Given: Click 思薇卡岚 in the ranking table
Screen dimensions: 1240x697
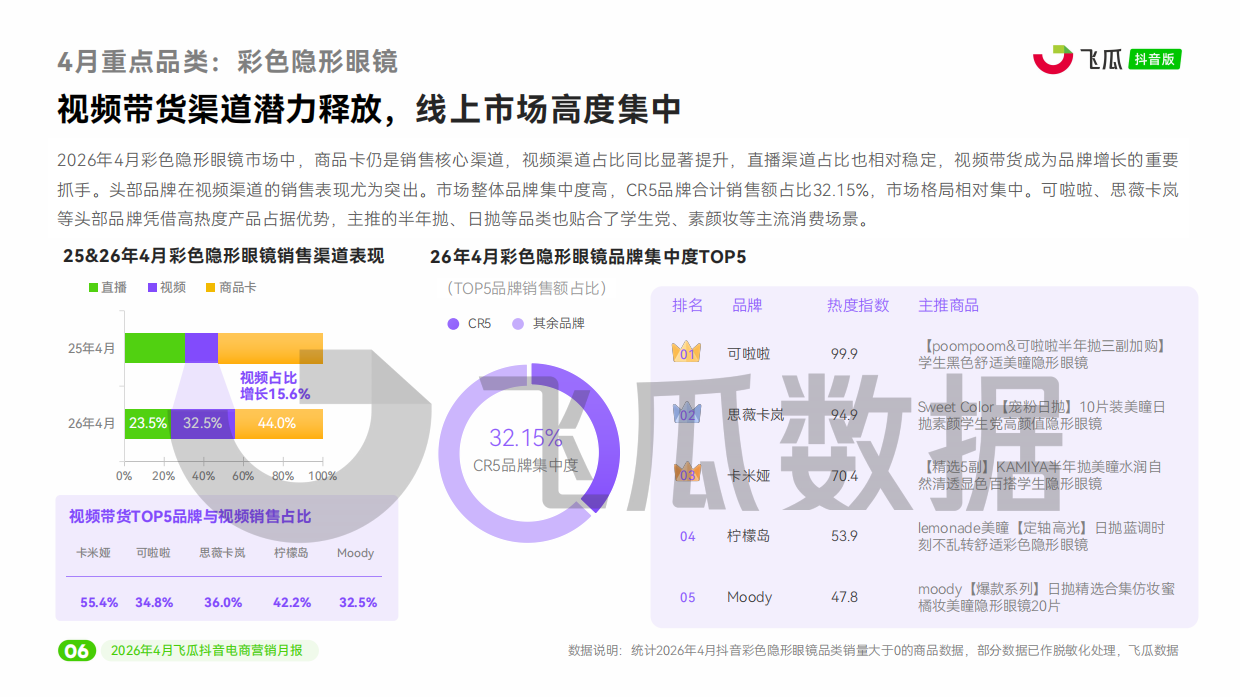Looking at the screenshot, I should tap(756, 414).
